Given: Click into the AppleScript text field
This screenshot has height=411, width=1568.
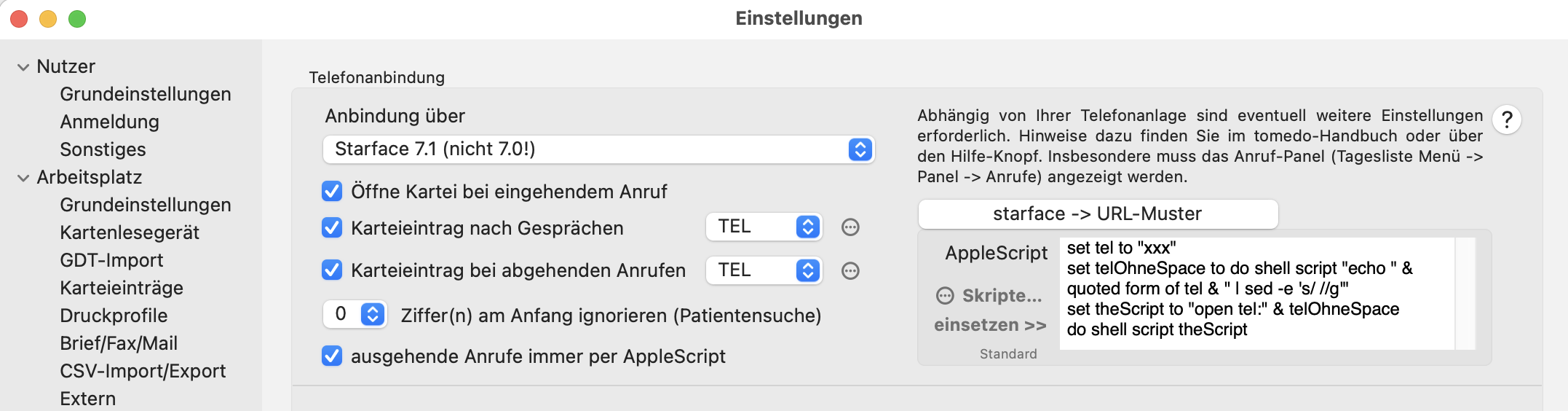Looking at the screenshot, I should (x=1256, y=293).
